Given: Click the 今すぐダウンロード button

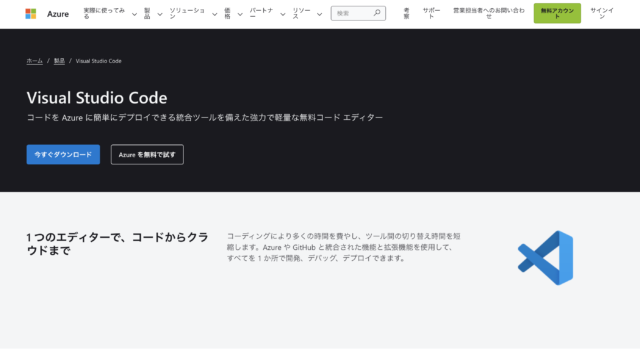Looking at the screenshot, I should pos(63,155).
